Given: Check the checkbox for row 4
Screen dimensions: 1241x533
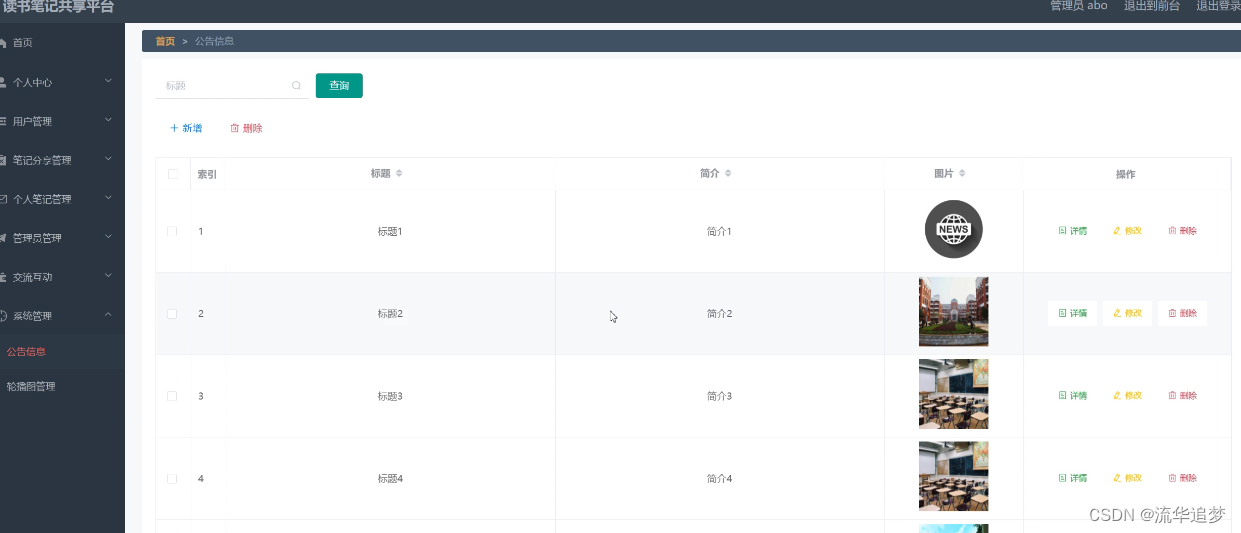Looking at the screenshot, I should [172, 478].
